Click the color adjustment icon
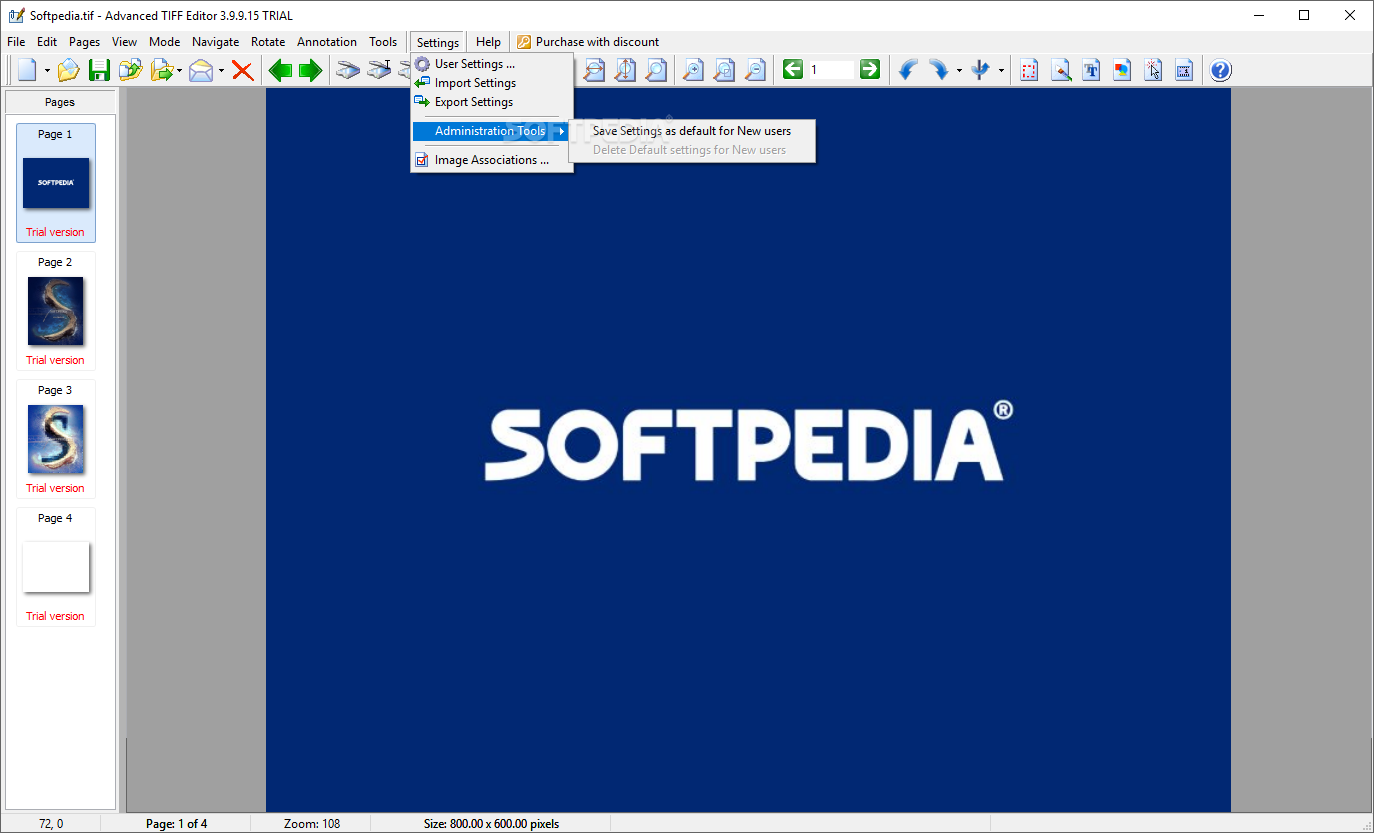The height and width of the screenshot is (833, 1374). pos(1122,70)
